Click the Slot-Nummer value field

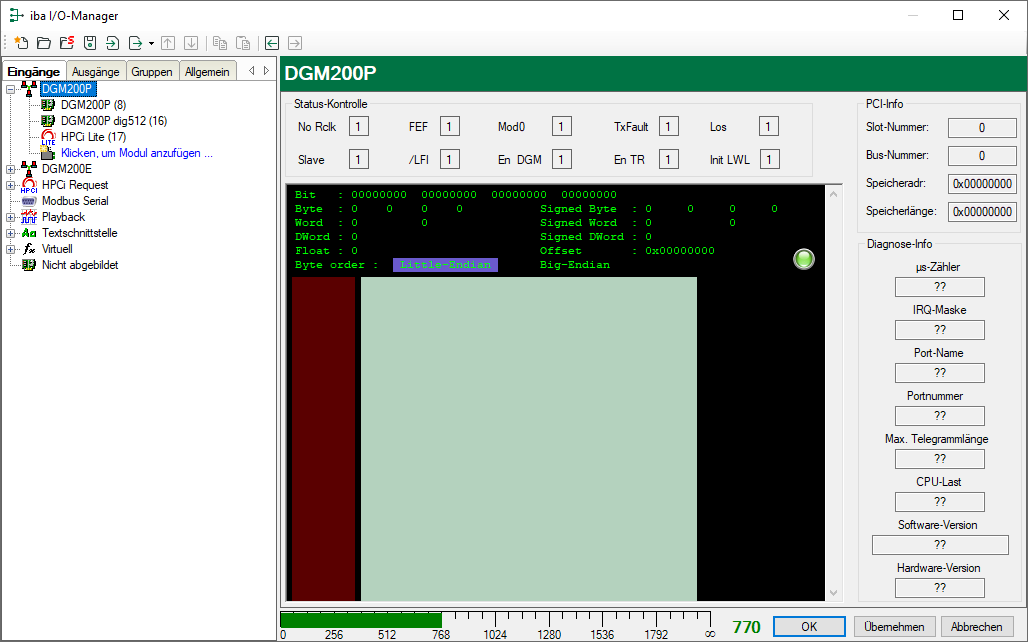coord(982,128)
